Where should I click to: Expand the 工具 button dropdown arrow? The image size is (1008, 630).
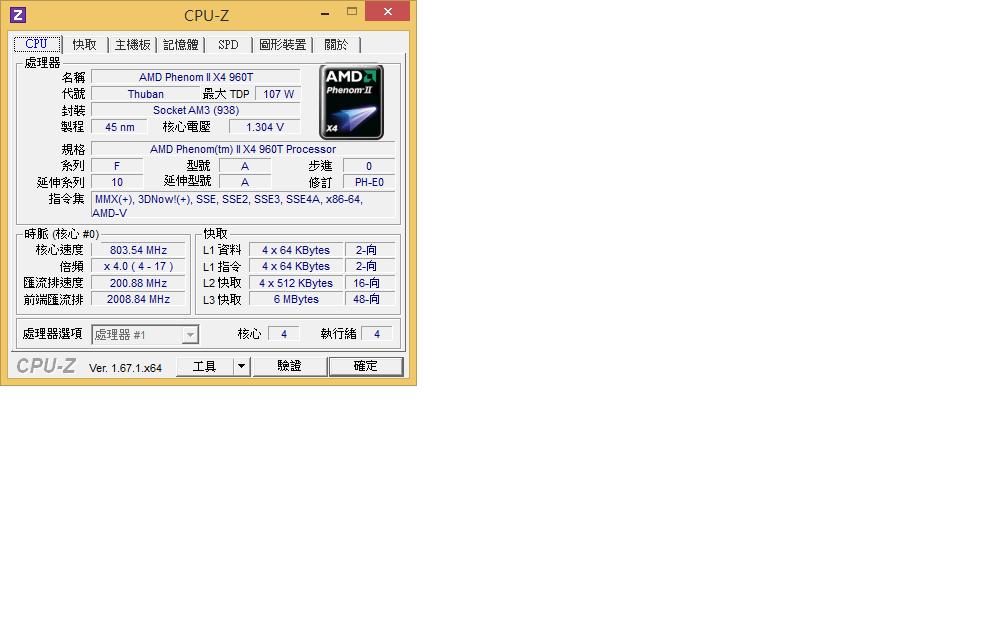coord(241,366)
